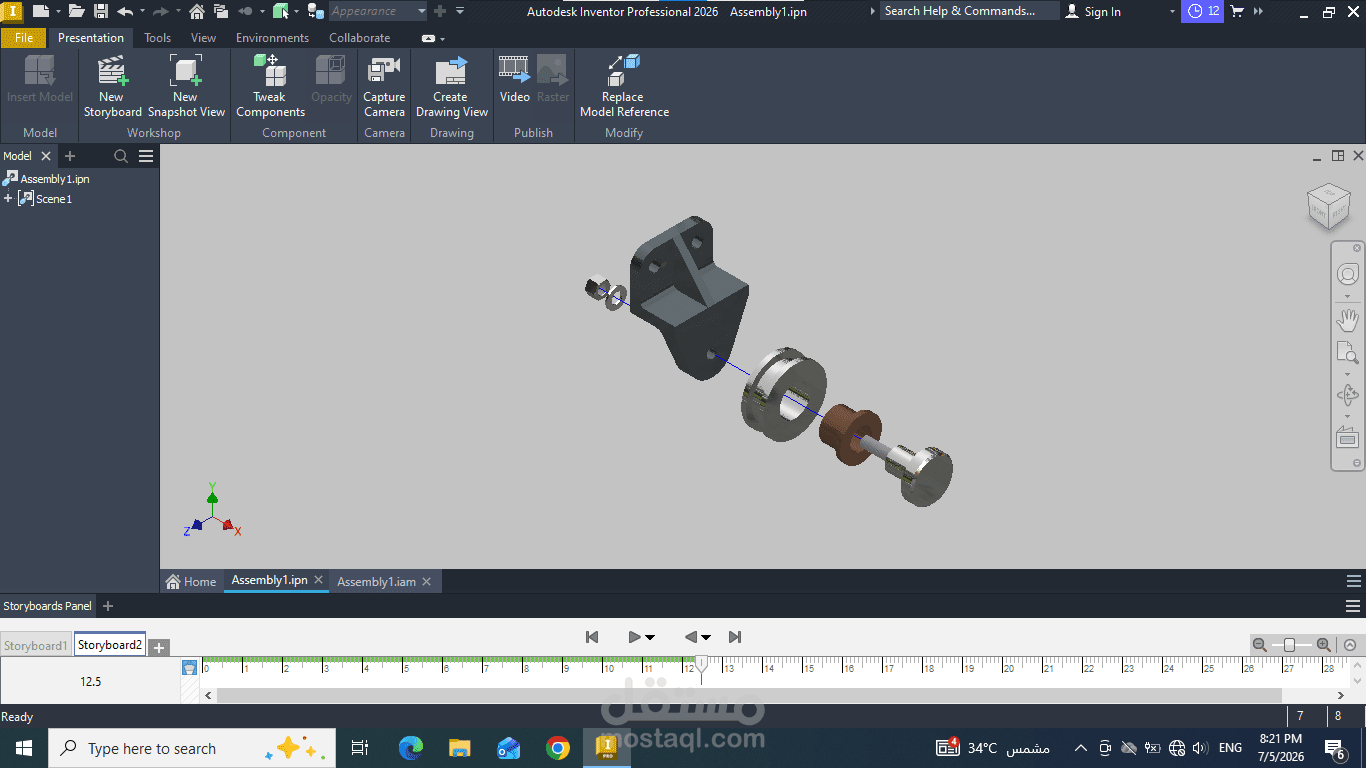Activate the Tweak Components tool

click(270, 87)
